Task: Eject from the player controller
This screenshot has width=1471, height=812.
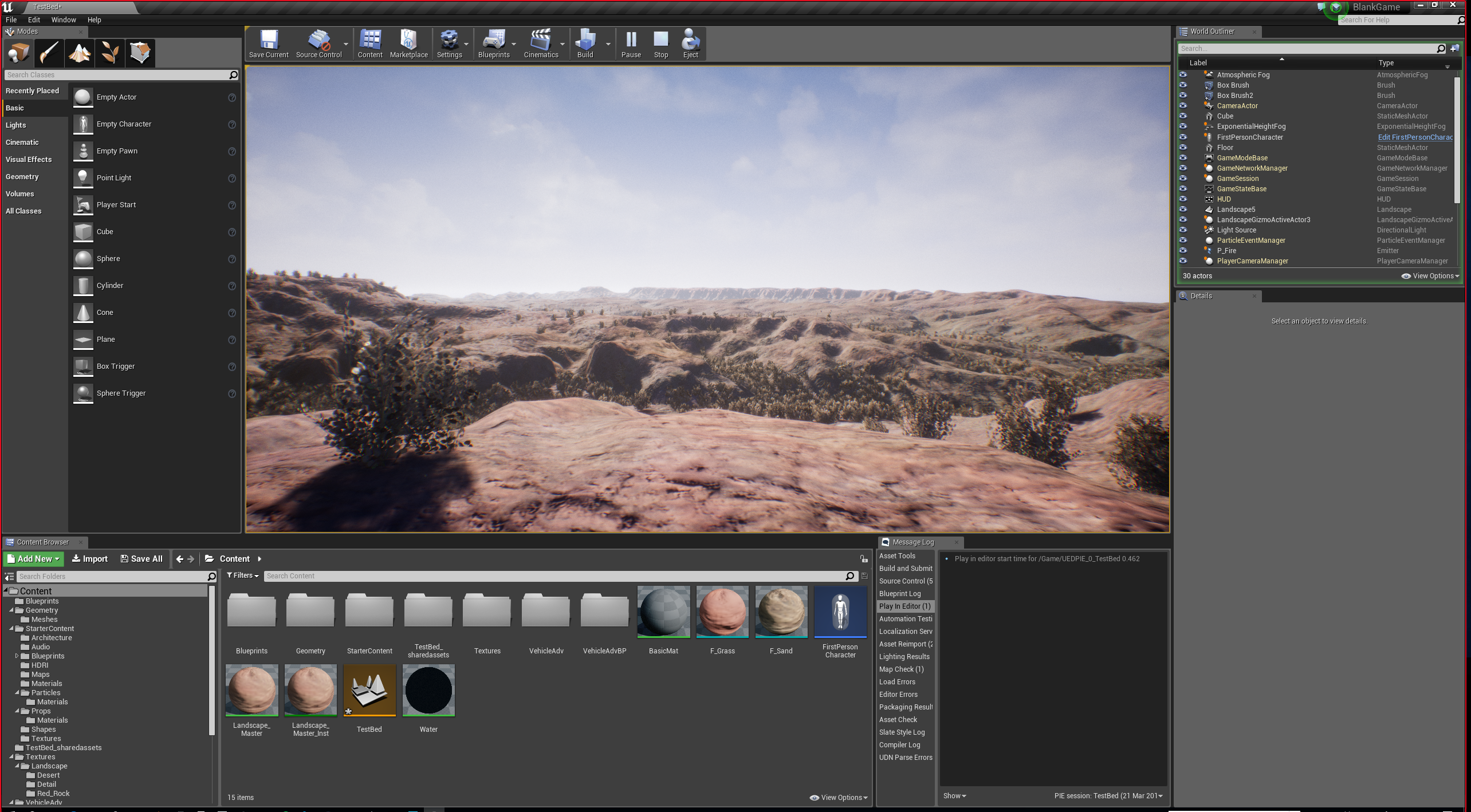Action: point(690,44)
